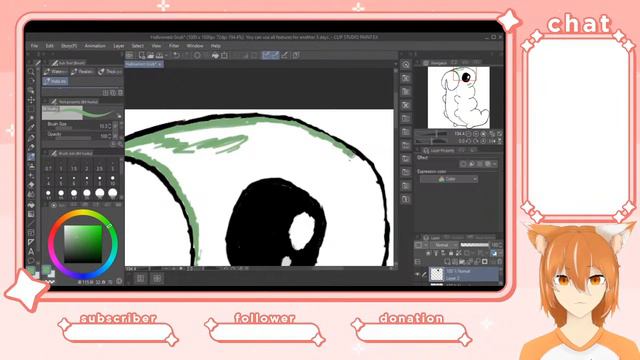Toggle Snap to Grid in command bar
The image size is (640, 360).
pyautogui.click(x=285, y=55)
